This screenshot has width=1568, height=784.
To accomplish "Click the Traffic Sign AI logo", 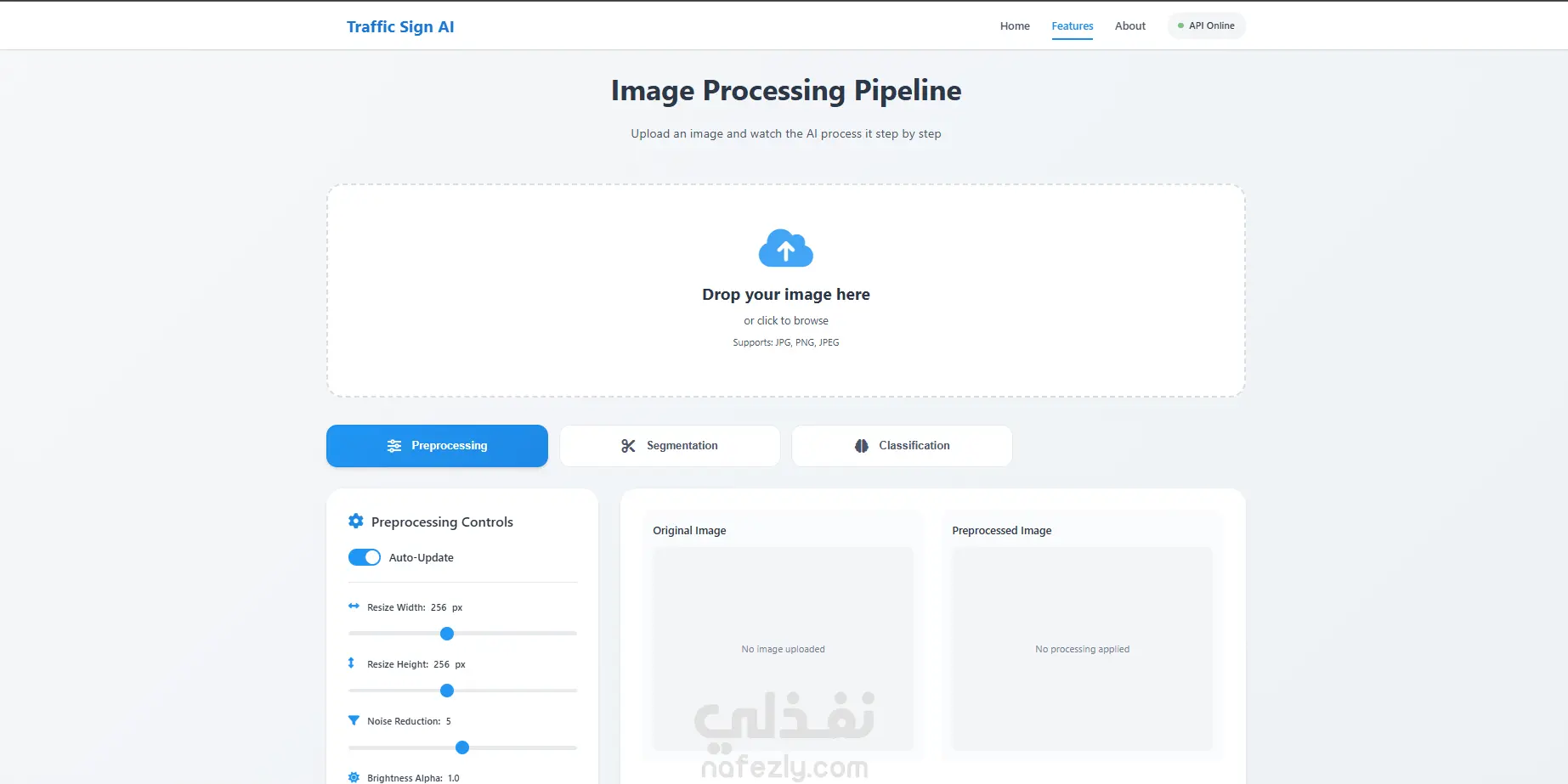I will pyautogui.click(x=400, y=26).
